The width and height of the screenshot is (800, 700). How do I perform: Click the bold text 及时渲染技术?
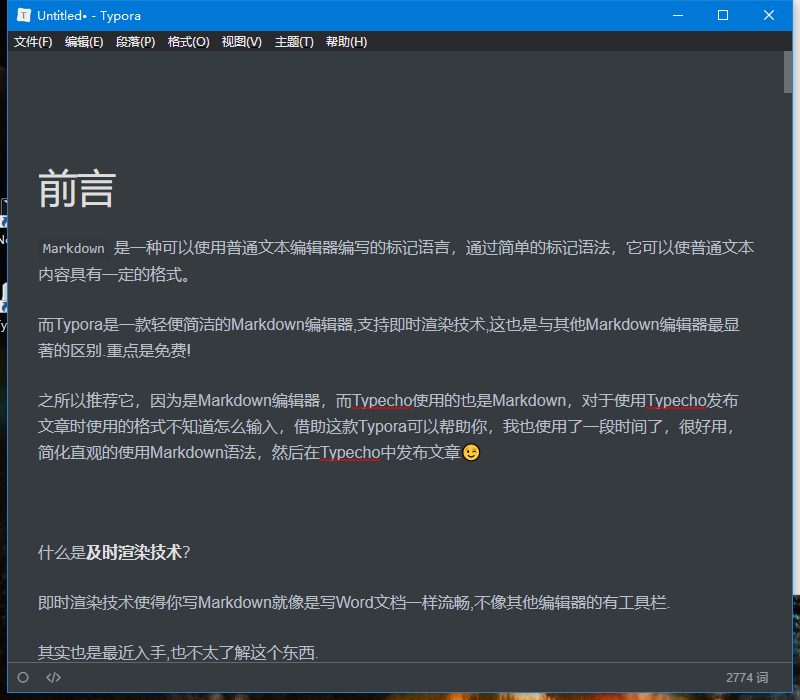[134, 552]
